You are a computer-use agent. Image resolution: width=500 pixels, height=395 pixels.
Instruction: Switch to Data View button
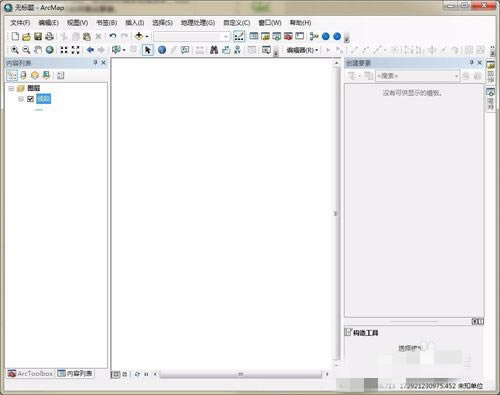coord(115,374)
